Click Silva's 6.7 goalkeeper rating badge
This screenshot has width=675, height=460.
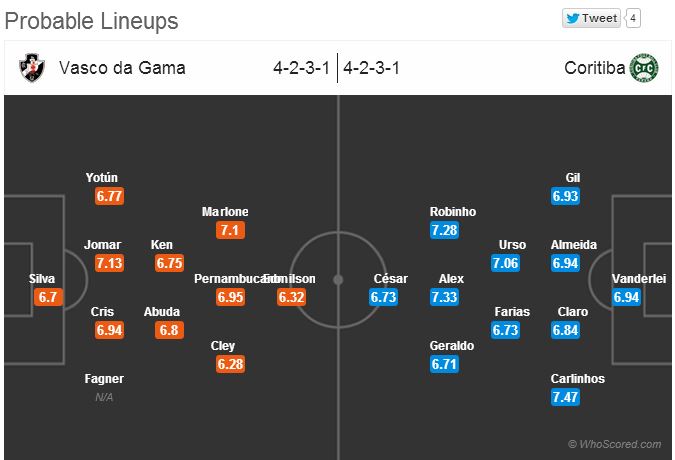pos(48,297)
